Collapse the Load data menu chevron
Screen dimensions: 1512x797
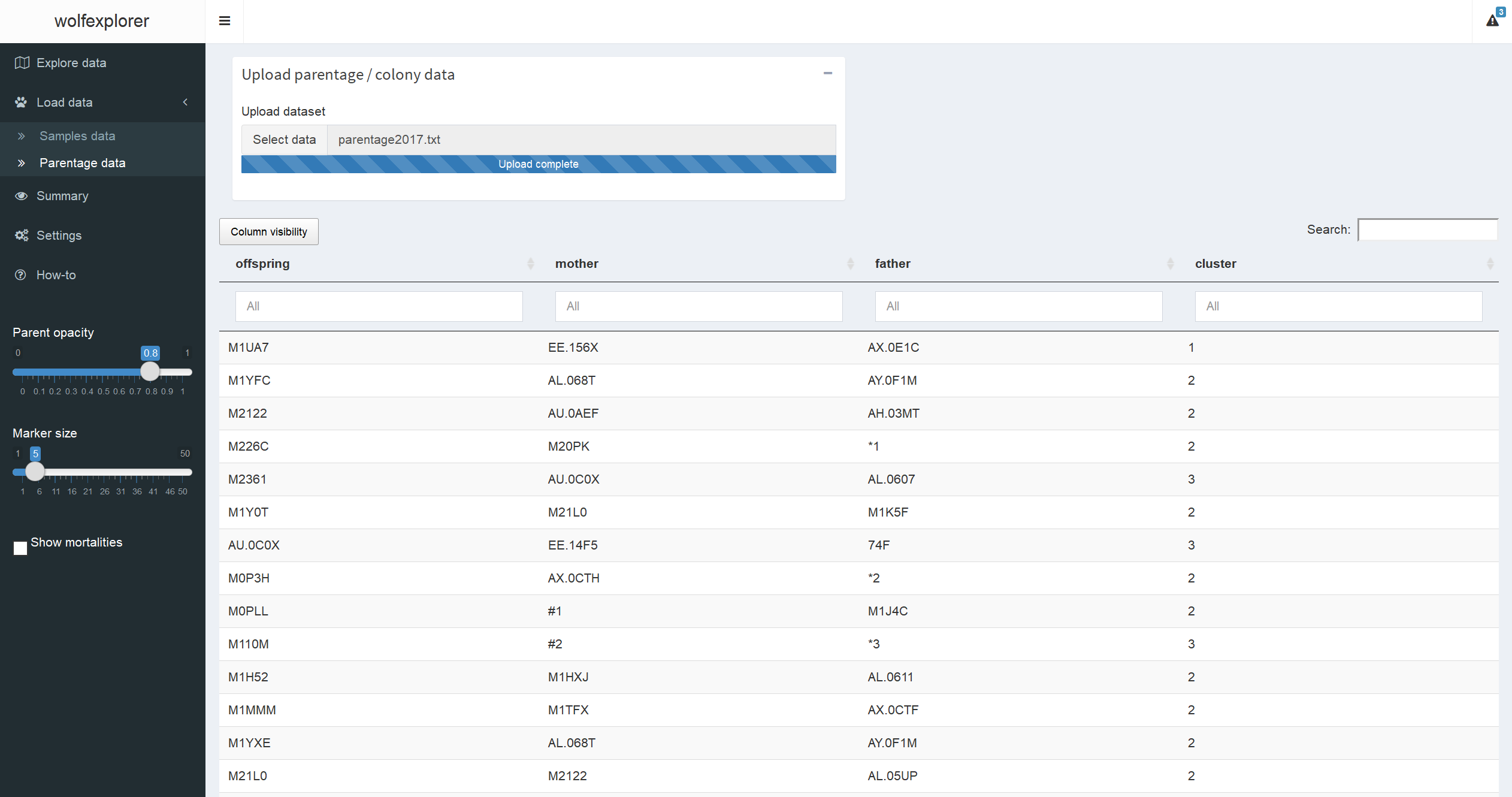click(186, 102)
